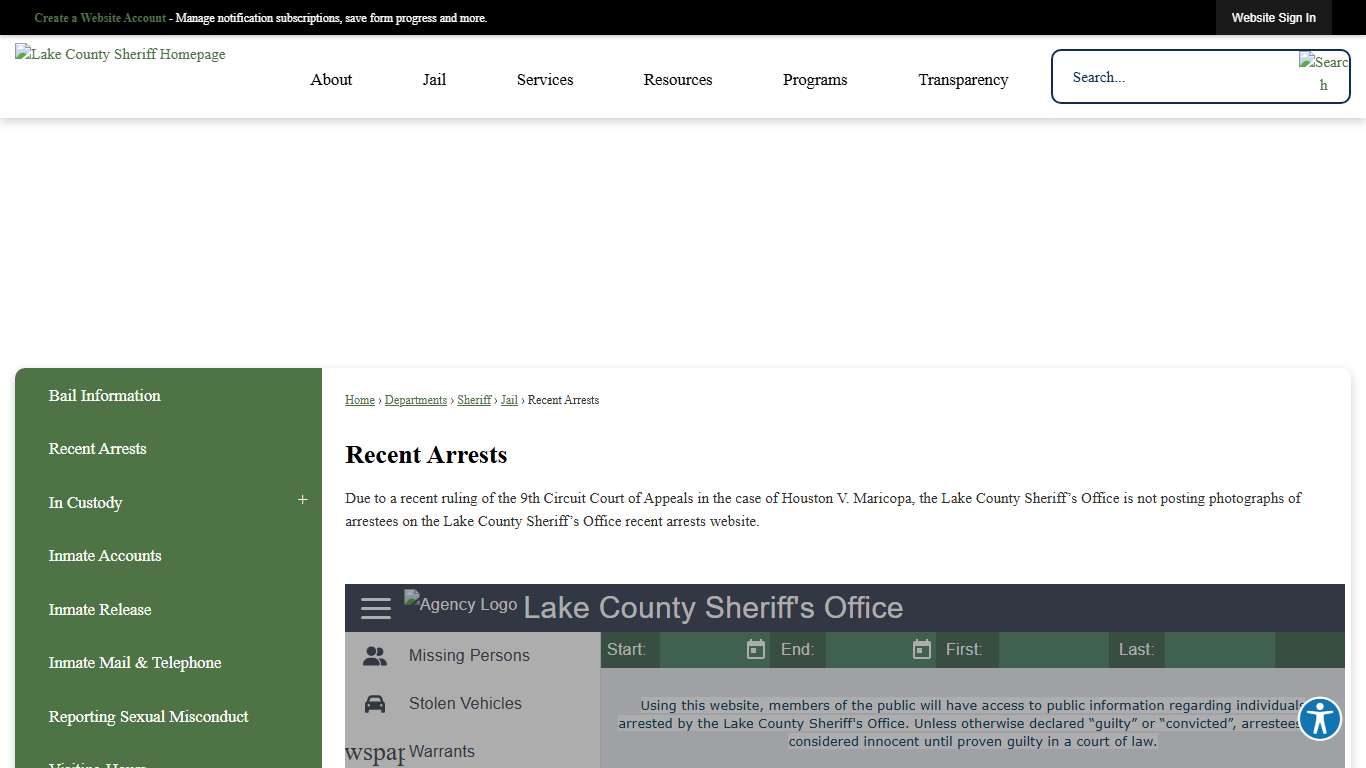Open the Bail Information sidebar page
This screenshot has width=1366, height=768.
click(x=105, y=396)
